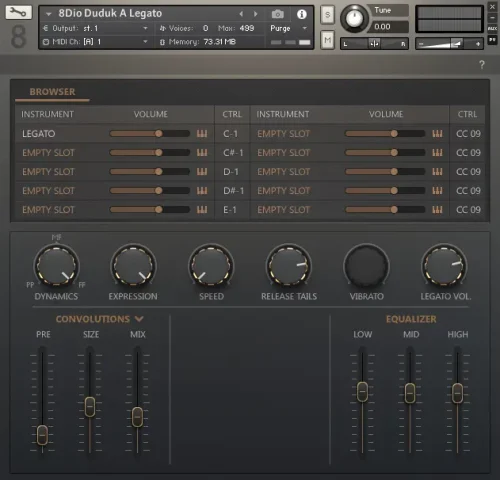Click keyboard icon in LEGATO row

point(202,134)
